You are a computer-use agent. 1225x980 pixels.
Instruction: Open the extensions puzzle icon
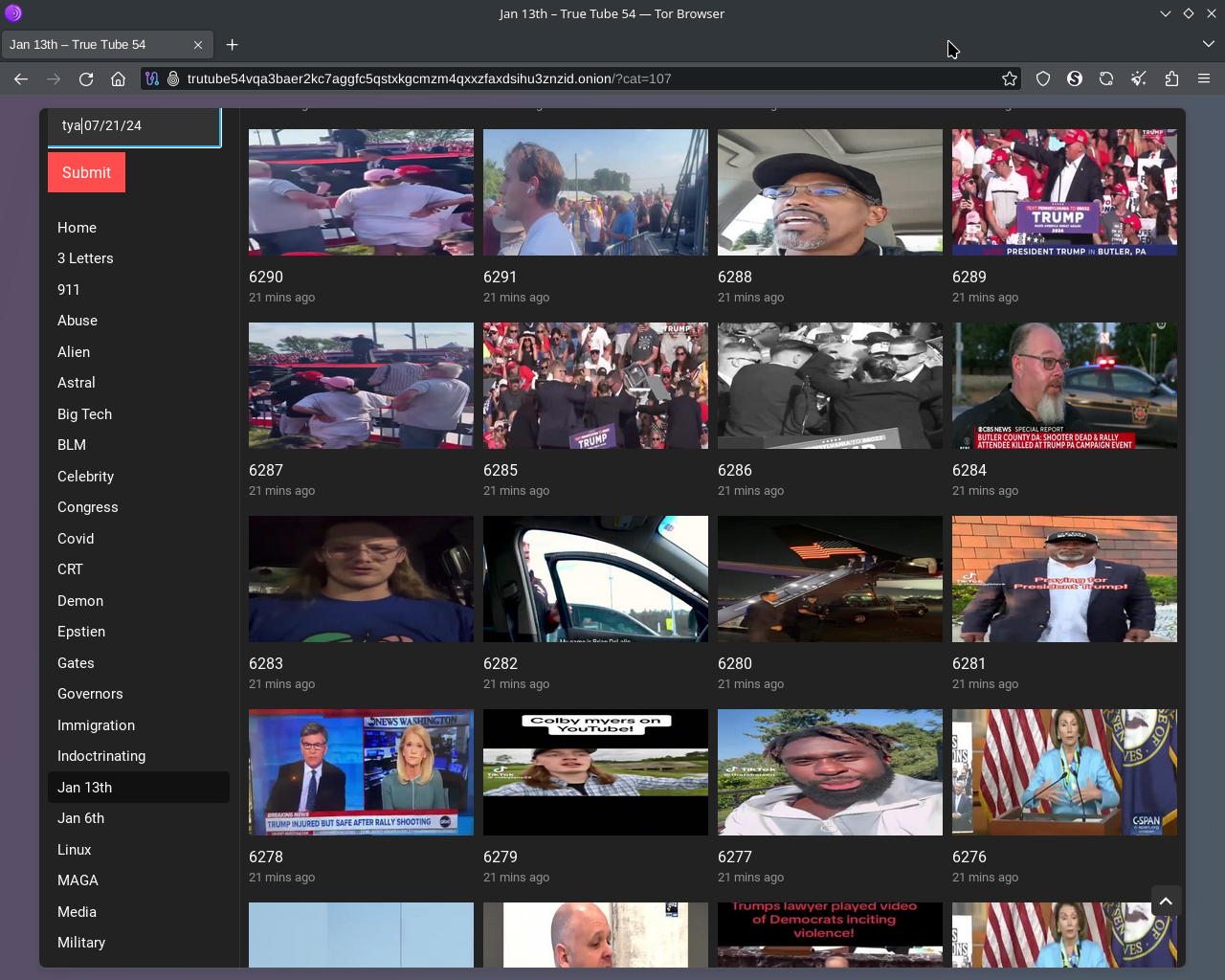tap(1171, 78)
